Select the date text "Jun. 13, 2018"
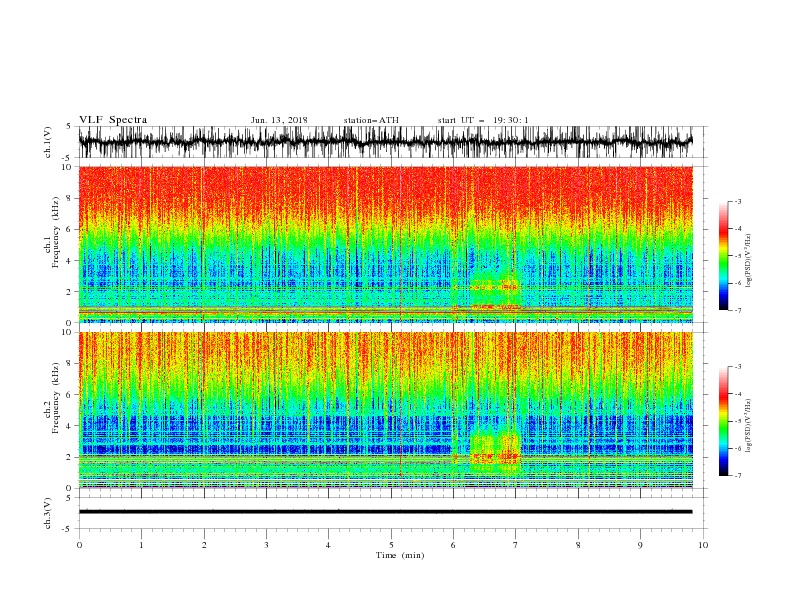This screenshot has width=792, height=612. click(x=279, y=120)
